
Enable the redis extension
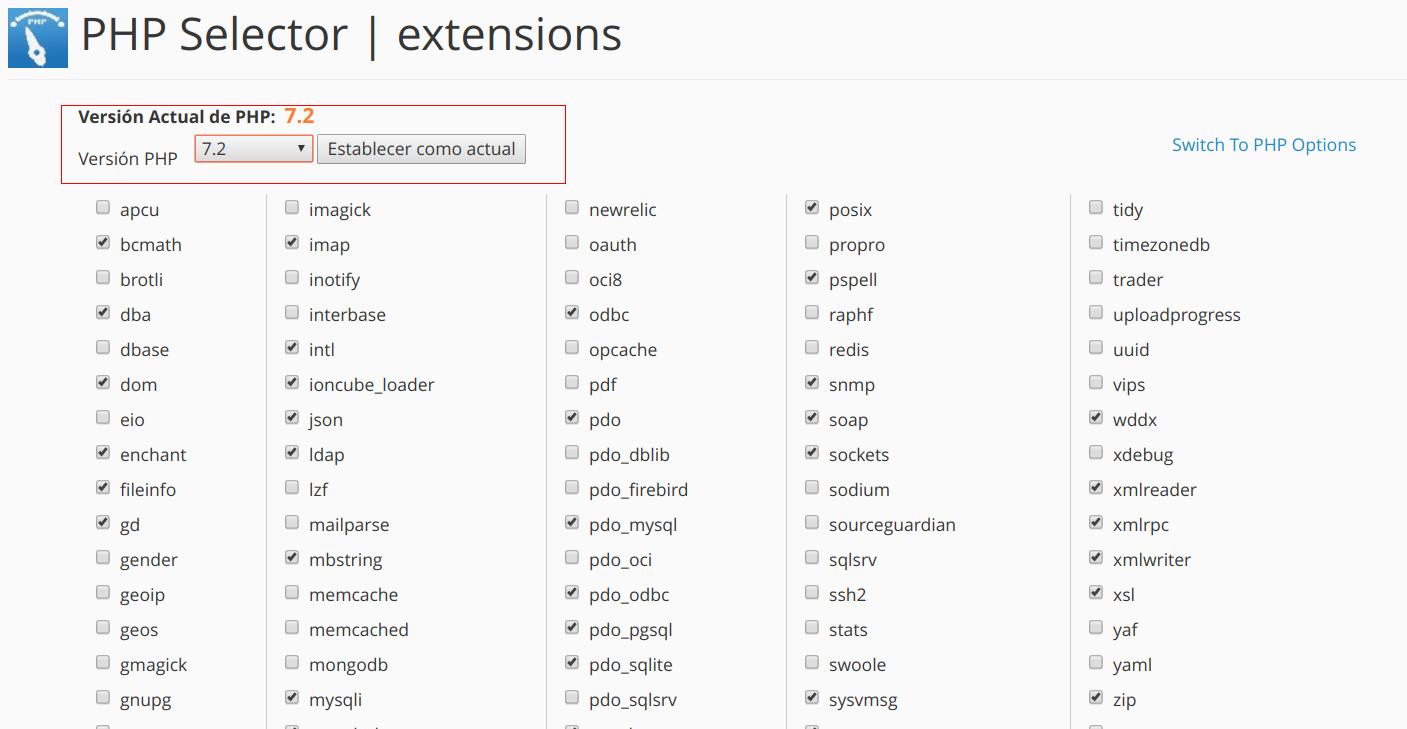tap(811, 347)
